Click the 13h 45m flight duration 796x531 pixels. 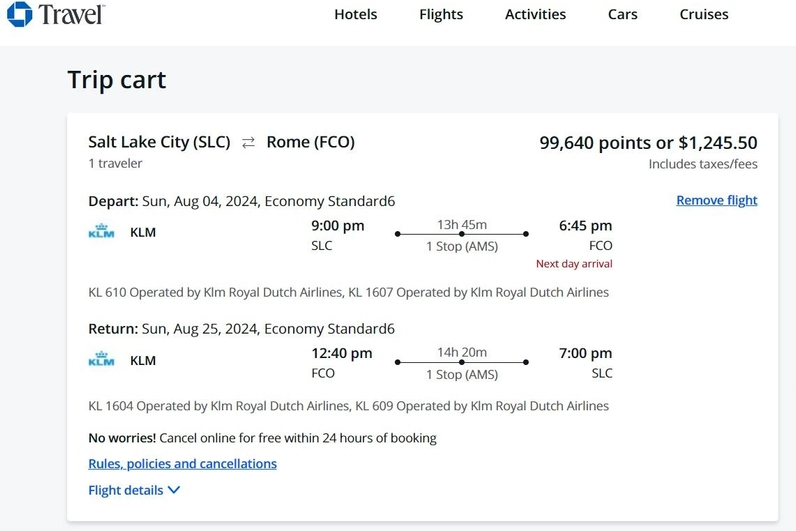462,224
